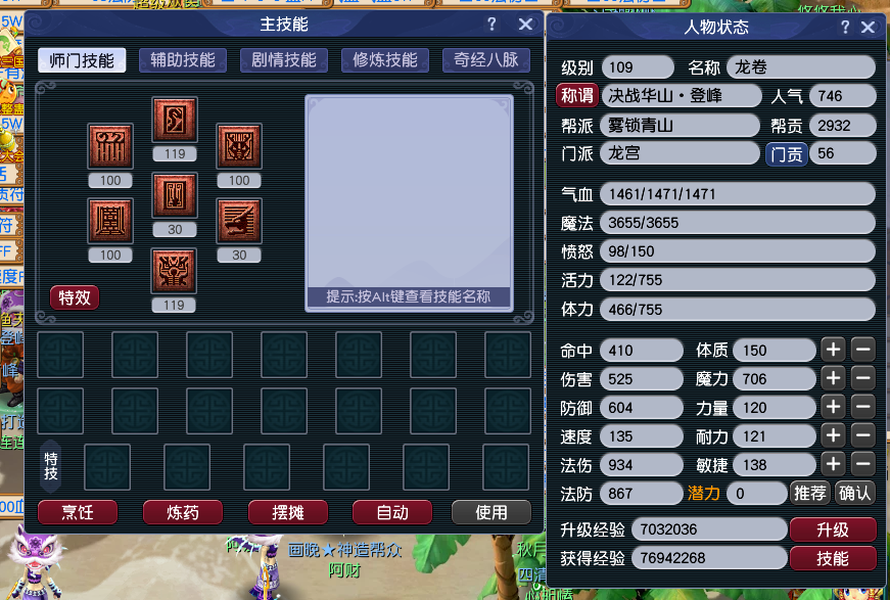The height and width of the screenshot is (600, 890).
Task: Select the upper-left skill icon at level 100
Action: 110,146
